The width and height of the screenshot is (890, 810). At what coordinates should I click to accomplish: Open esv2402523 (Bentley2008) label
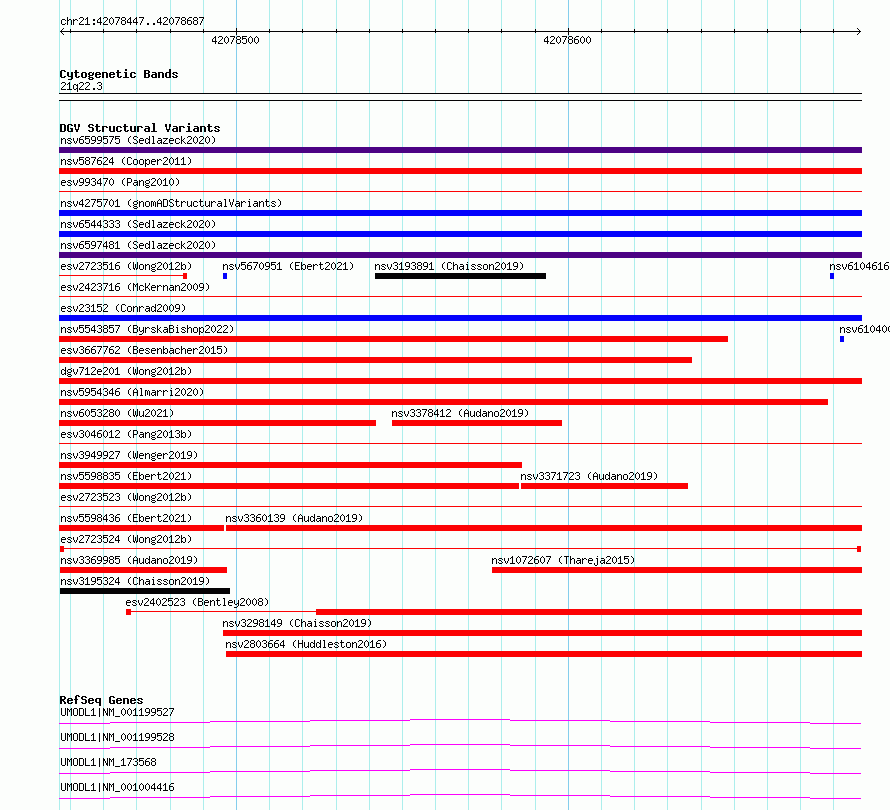click(197, 602)
